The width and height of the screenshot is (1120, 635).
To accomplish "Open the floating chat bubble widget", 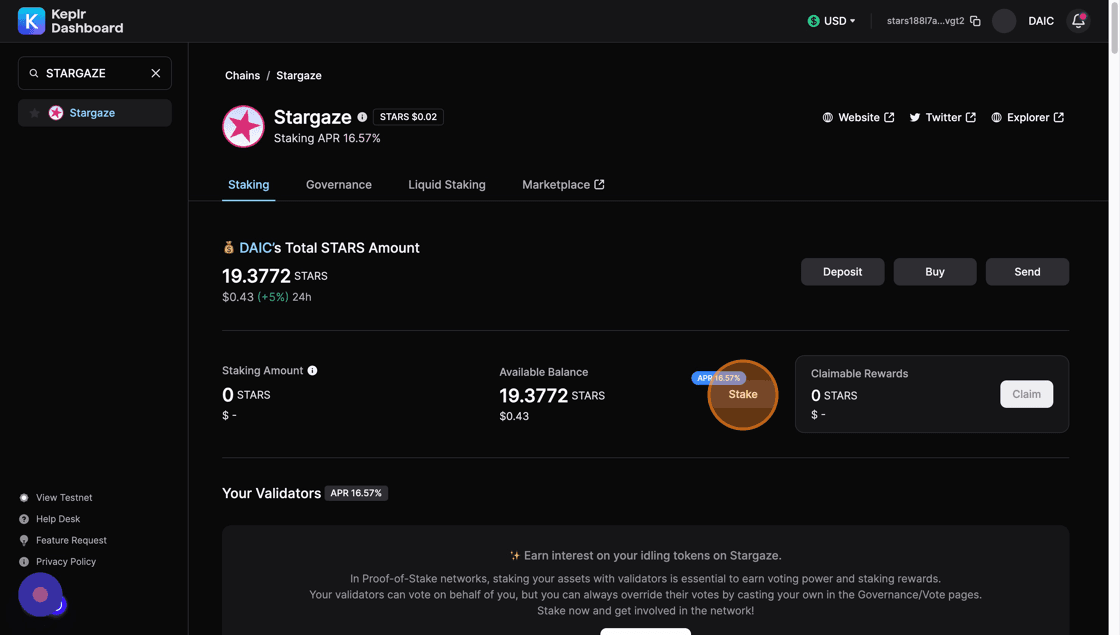I will (x=40, y=595).
